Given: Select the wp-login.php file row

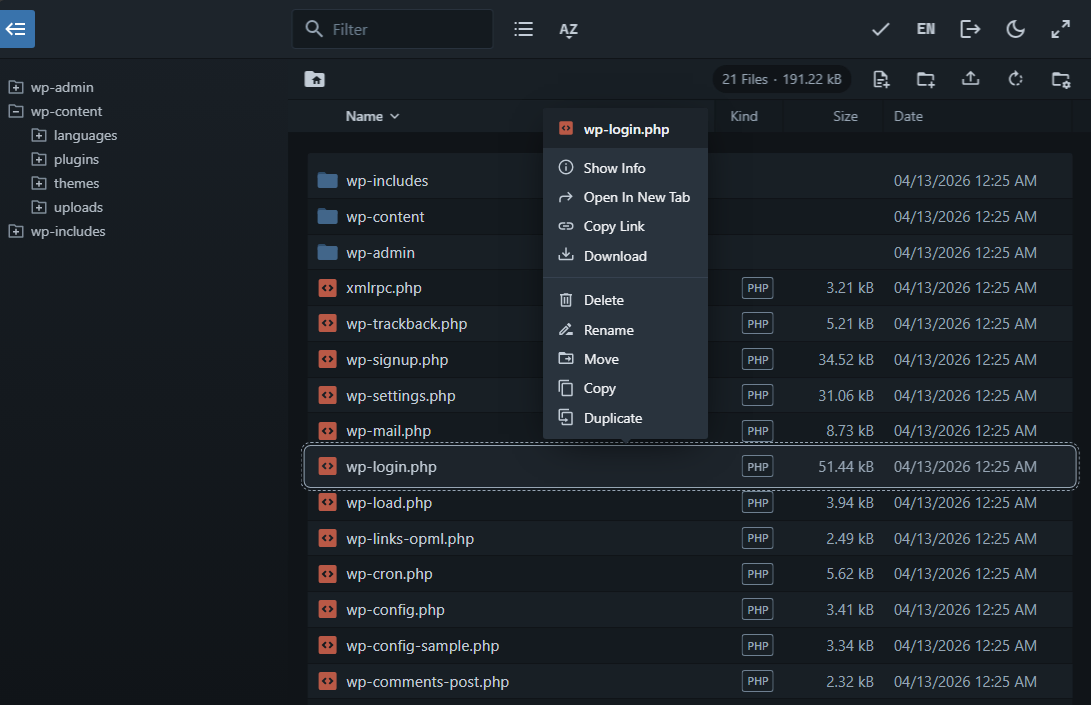Looking at the screenshot, I should tap(690, 466).
